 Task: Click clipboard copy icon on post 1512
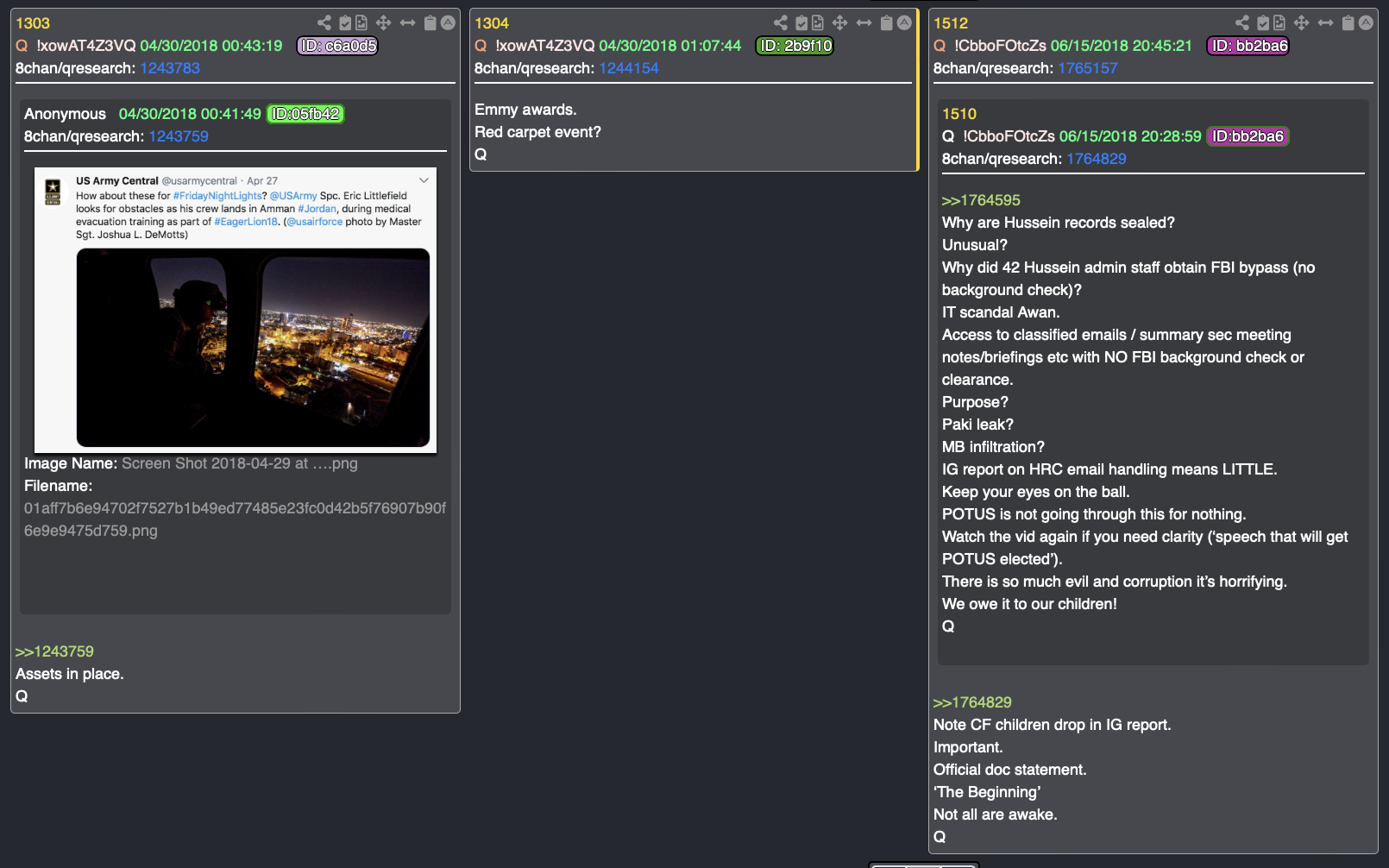[x=1348, y=23]
